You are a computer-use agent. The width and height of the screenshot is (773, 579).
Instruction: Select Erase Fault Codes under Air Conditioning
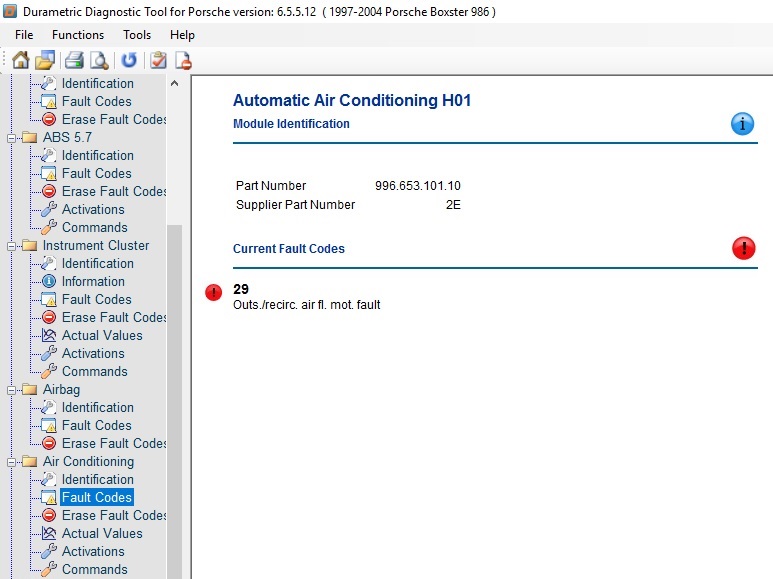tap(114, 515)
